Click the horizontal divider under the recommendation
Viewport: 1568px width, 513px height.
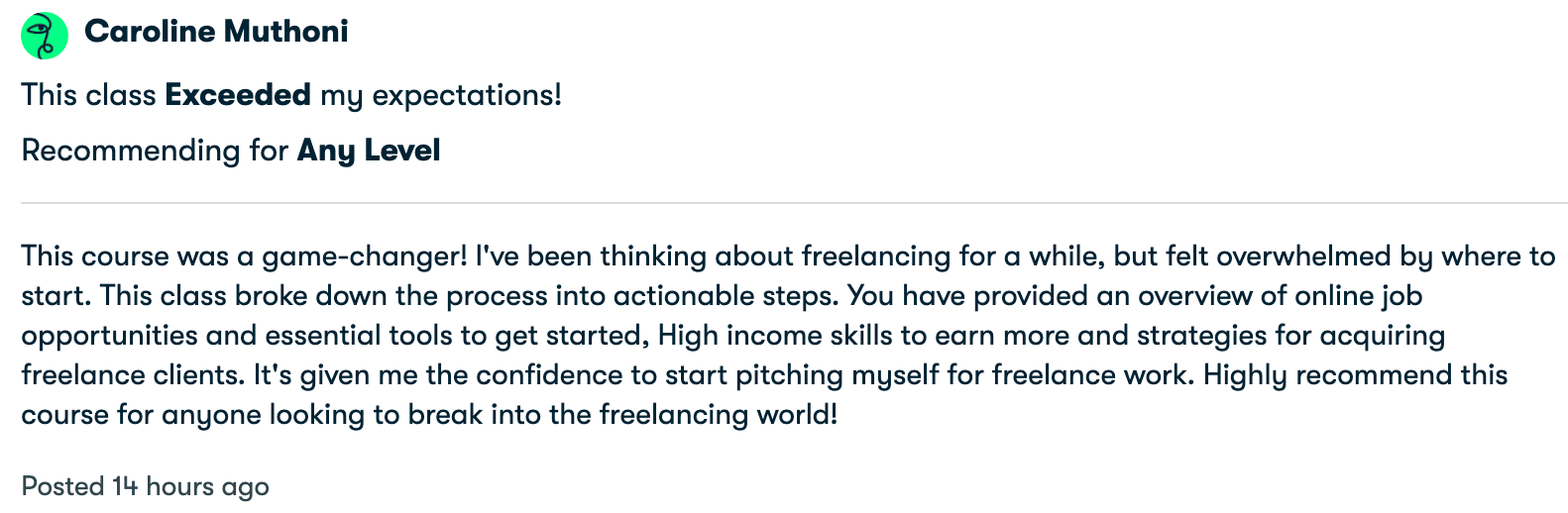(794, 203)
